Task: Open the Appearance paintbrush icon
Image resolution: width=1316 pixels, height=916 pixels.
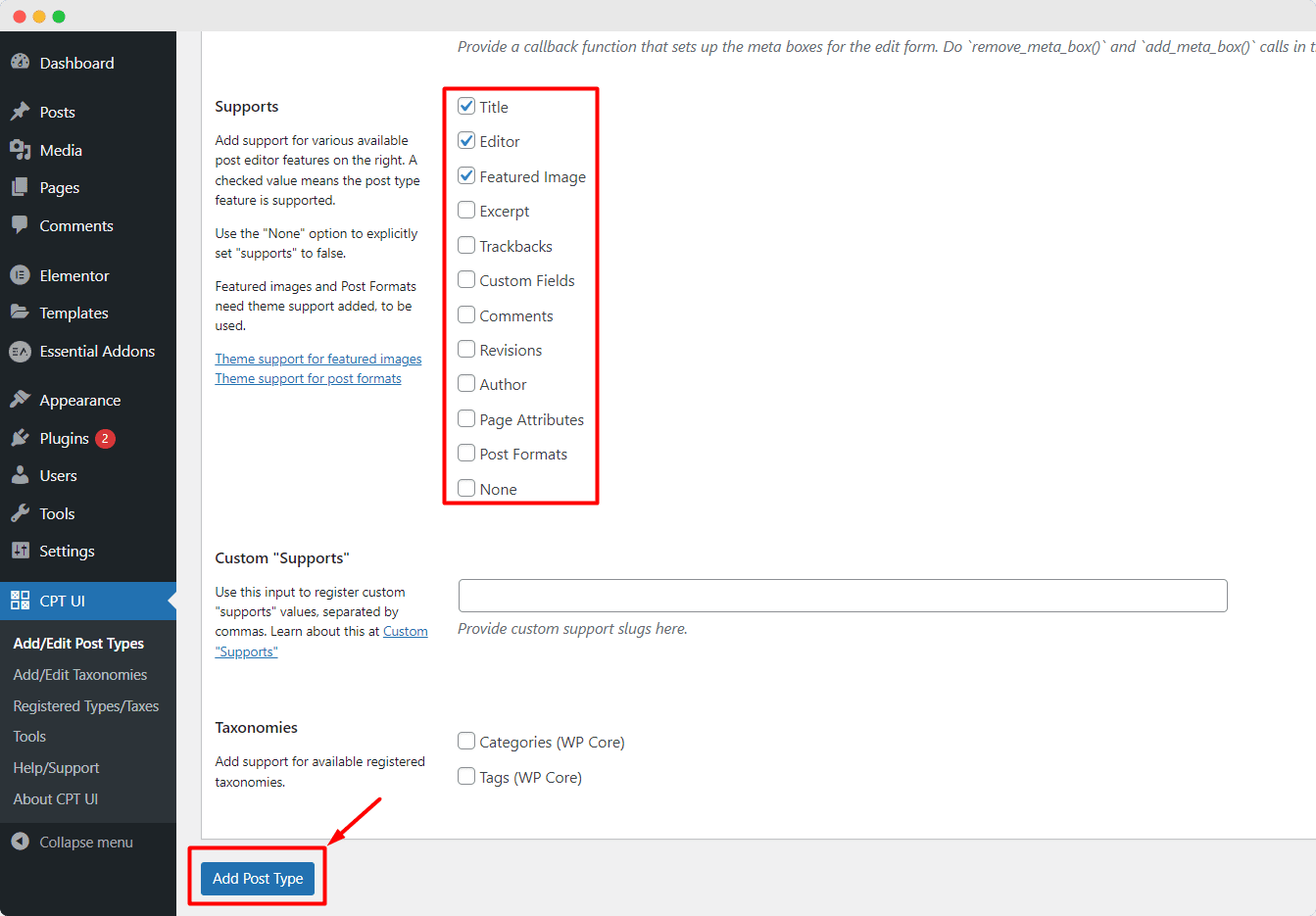Action: tap(22, 400)
